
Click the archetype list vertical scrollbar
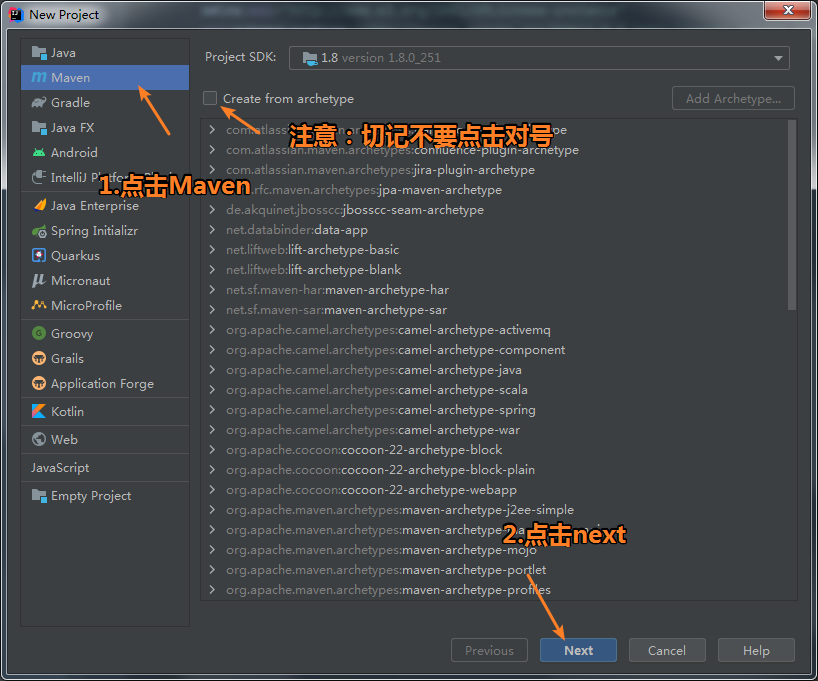(791, 216)
